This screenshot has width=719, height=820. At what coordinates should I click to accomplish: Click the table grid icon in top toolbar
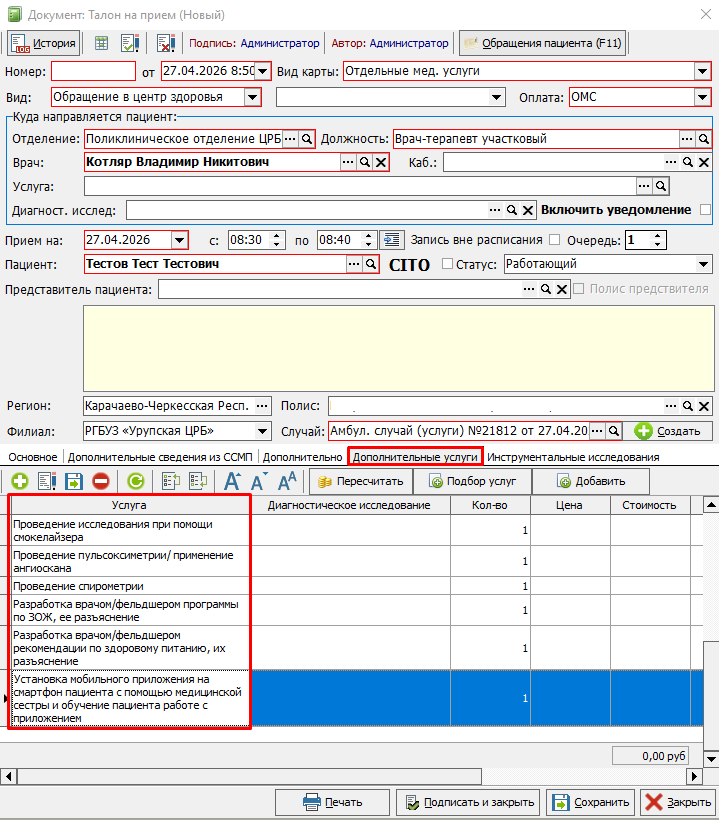click(101, 44)
